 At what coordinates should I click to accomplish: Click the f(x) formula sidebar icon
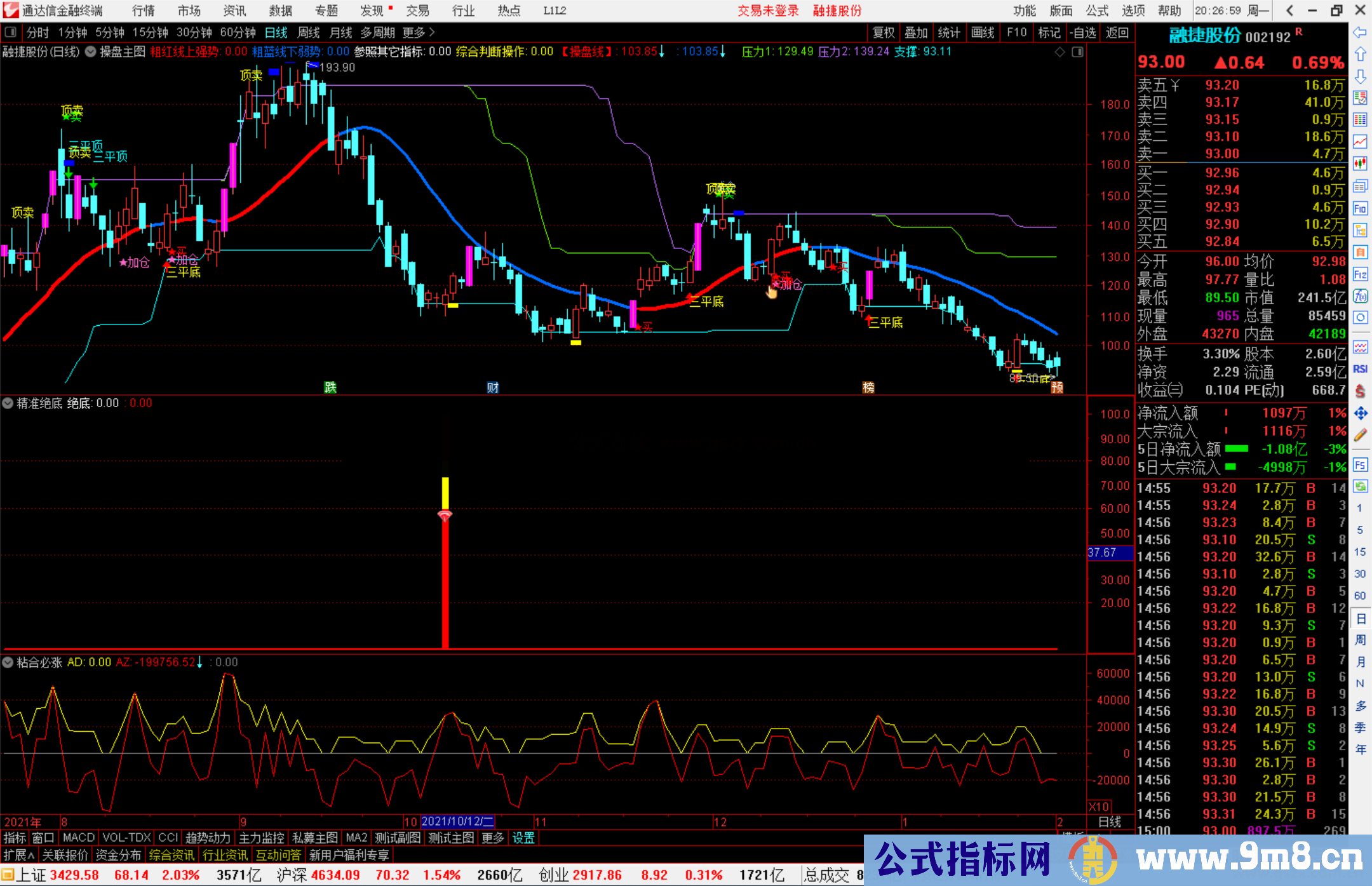tap(1360, 296)
